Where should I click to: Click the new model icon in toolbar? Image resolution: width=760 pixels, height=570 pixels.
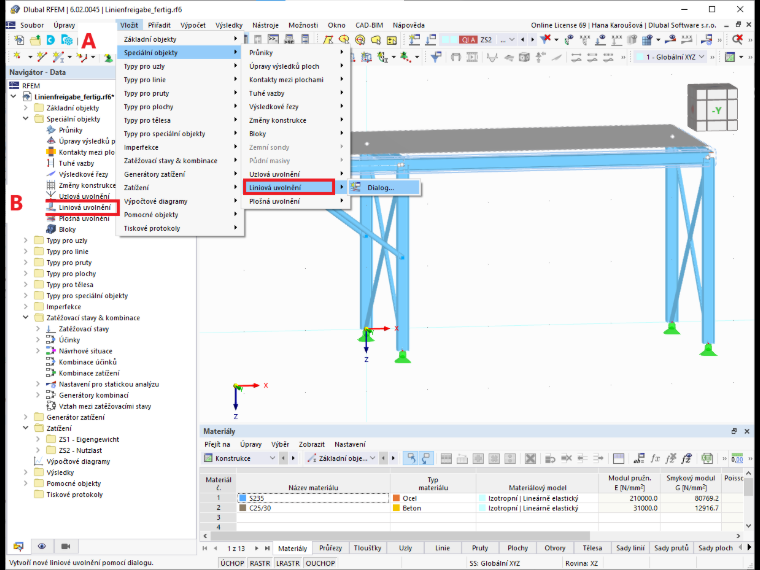pos(19,40)
